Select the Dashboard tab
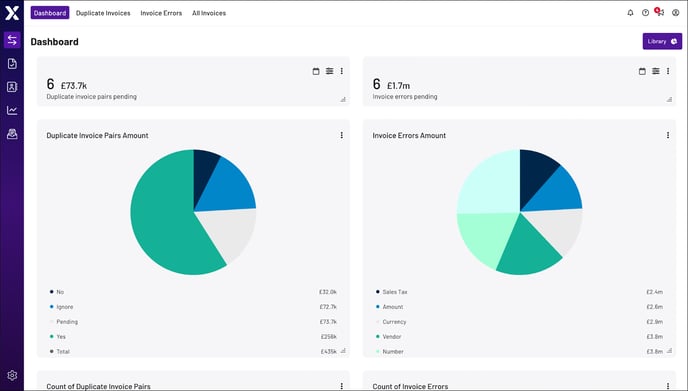This screenshot has width=688, height=391. [50, 13]
